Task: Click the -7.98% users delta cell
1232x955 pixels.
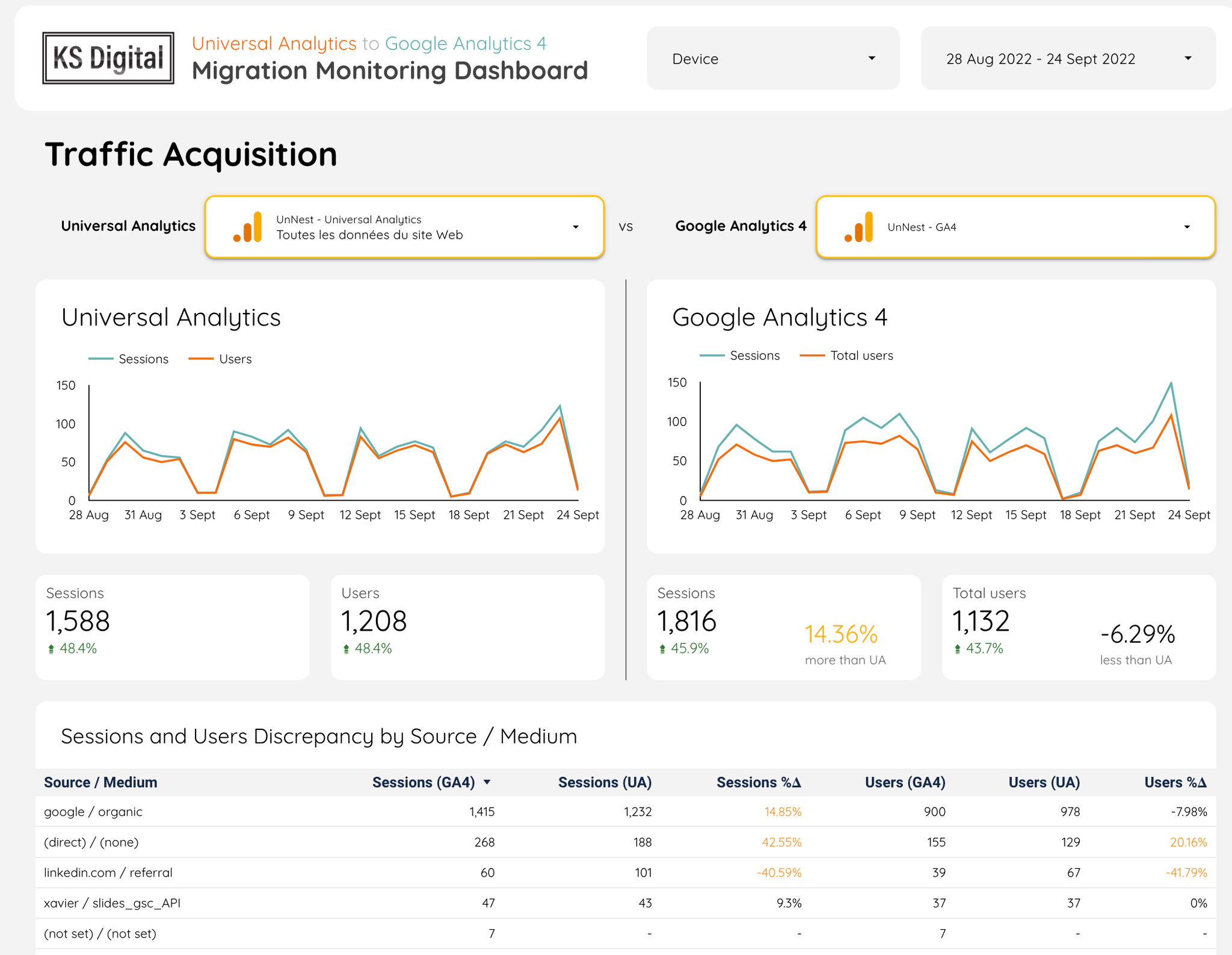Action: (x=1189, y=812)
